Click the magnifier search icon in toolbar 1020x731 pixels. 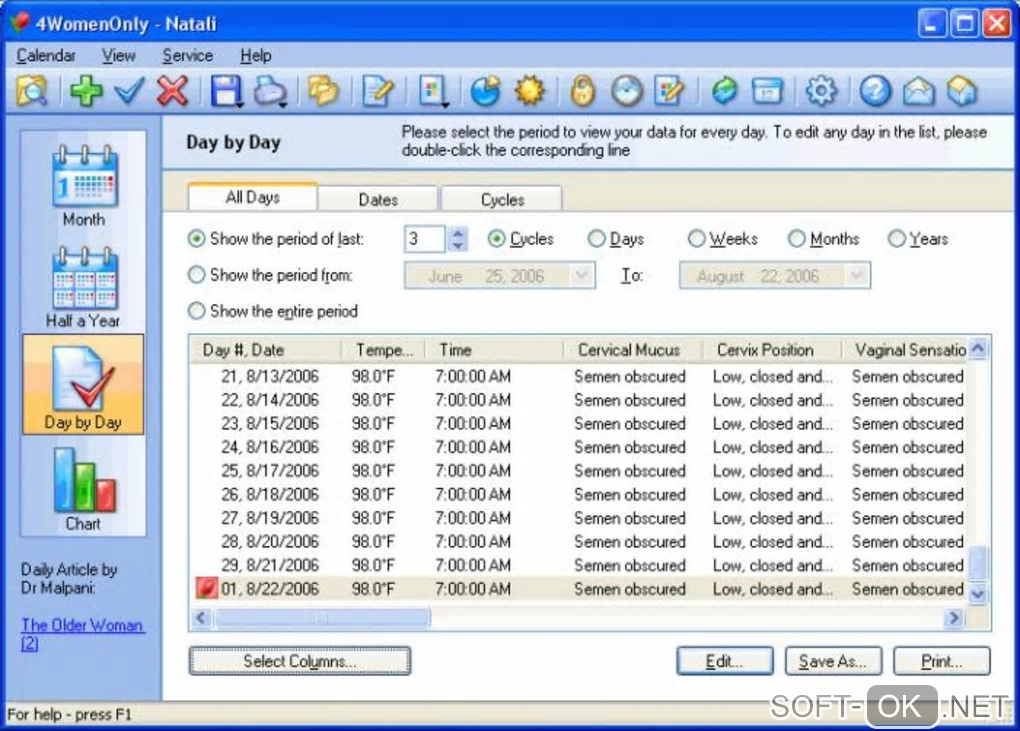[x=31, y=90]
